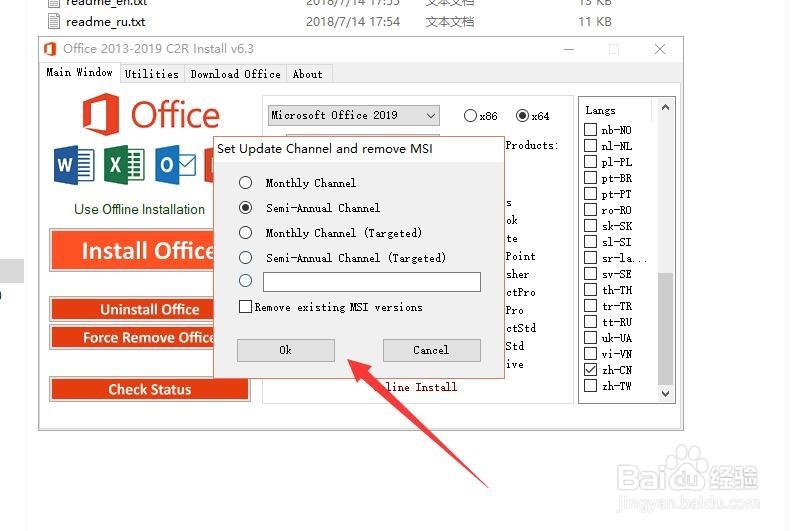Screen dimensions: 804x531
Task: Uncheck the zh-CN language box
Action: (591, 370)
